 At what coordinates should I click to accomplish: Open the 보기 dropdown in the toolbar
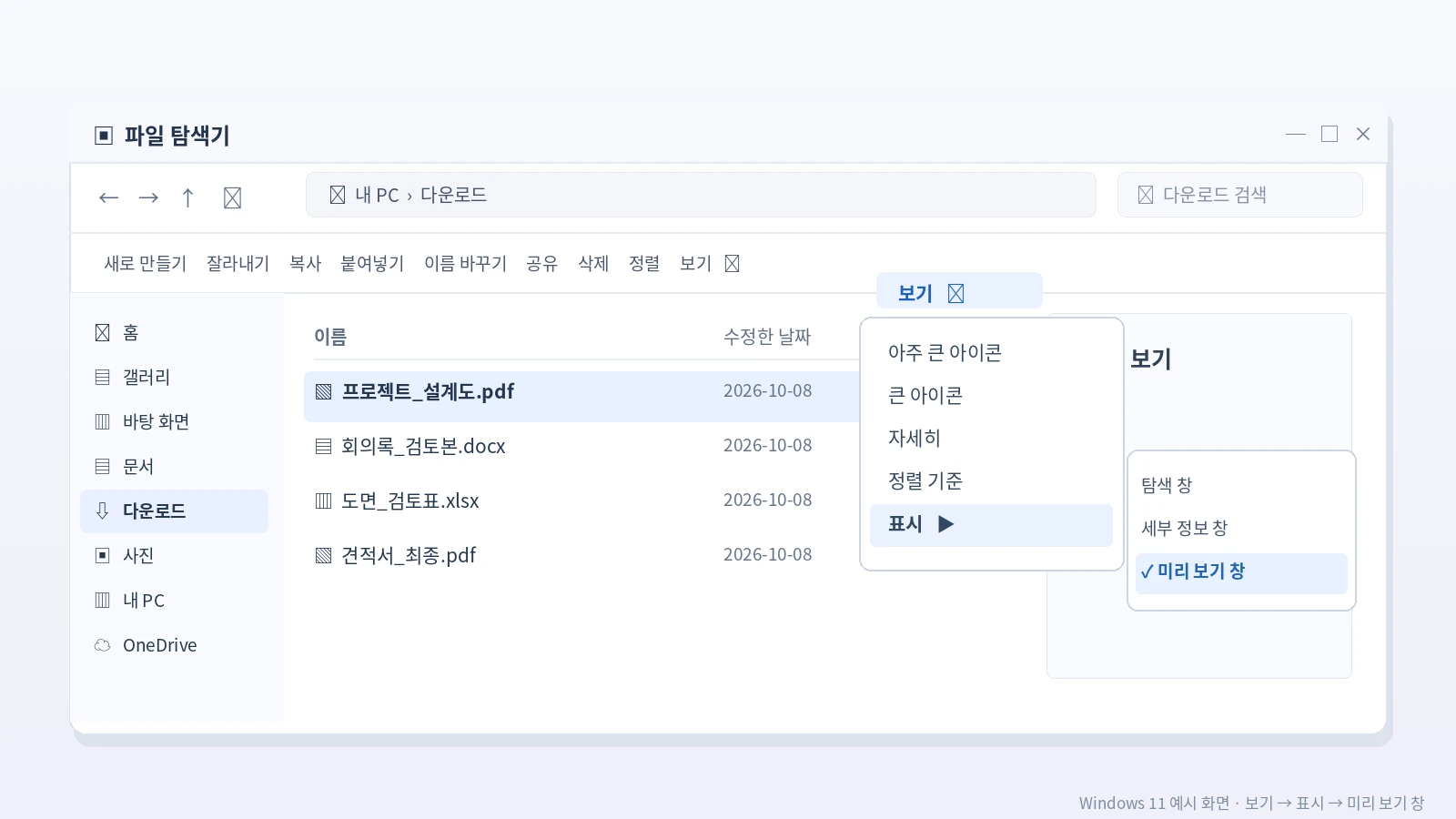[709, 264]
